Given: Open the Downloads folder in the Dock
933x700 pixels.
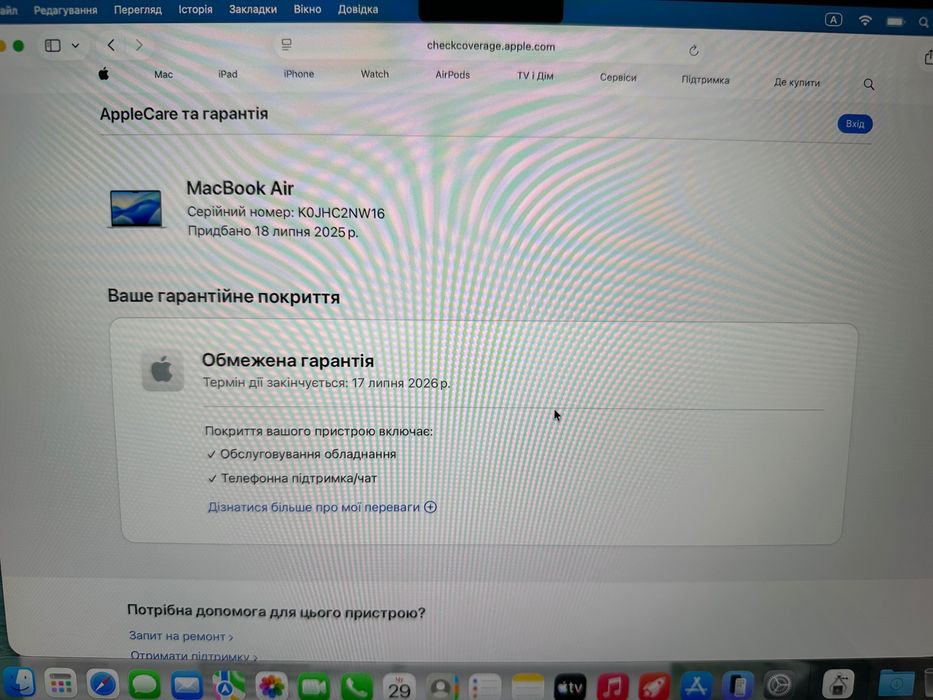Looking at the screenshot, I should click(896, 683).
